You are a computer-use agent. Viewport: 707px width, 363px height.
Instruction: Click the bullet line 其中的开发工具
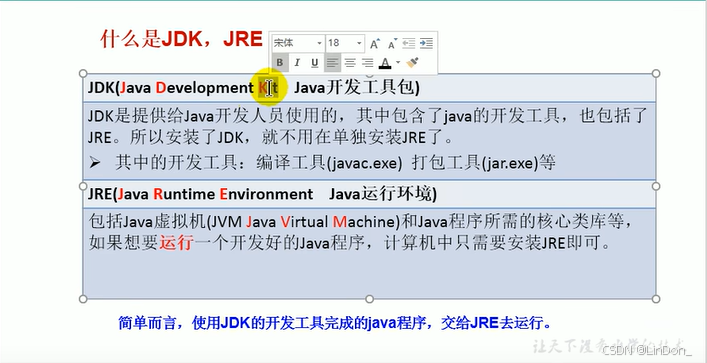click(x=321, y=163)
